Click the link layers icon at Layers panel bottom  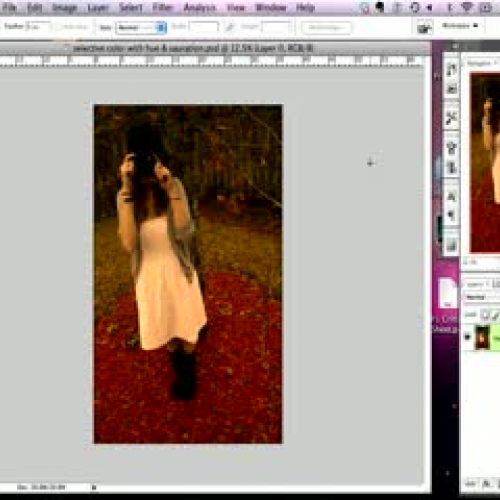pyautogui.click(x=470, y=484)
